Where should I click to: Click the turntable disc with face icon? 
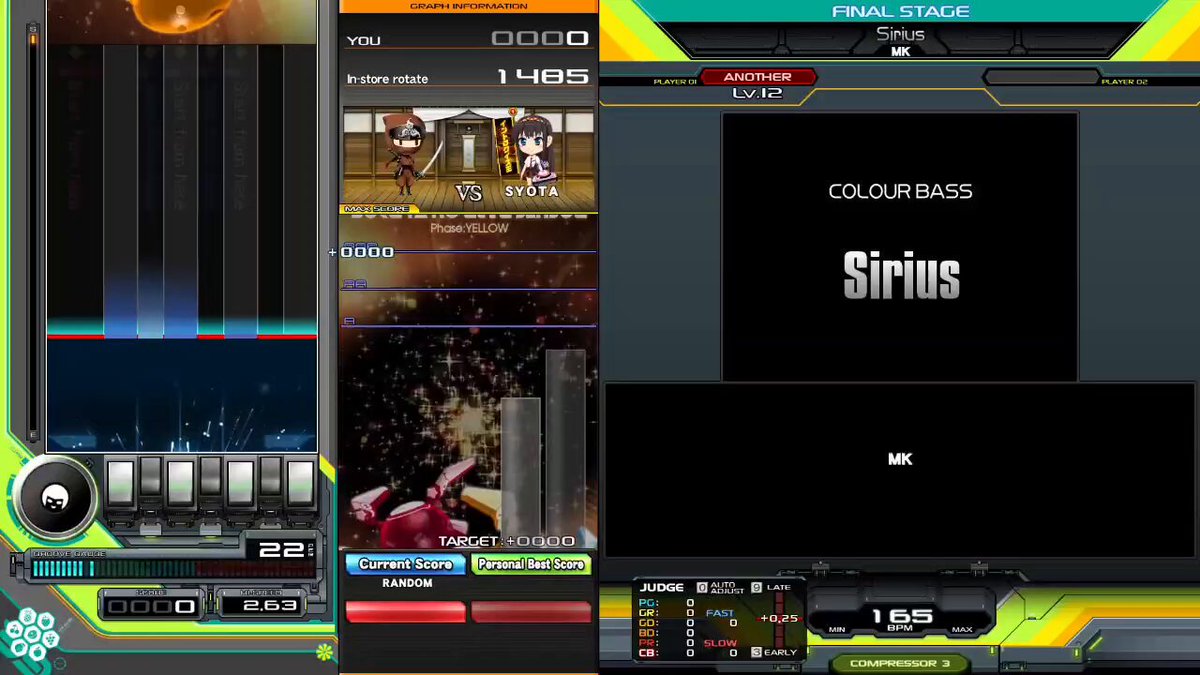coord(54,497)
